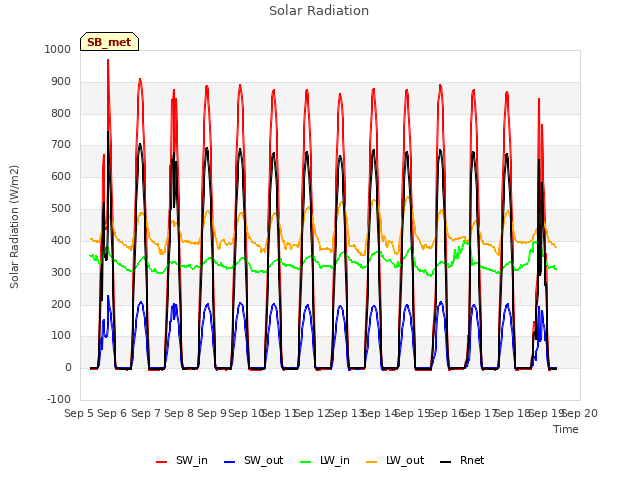Click the 200 y-axis tick label
This screenshot has height=480, width=640.
tap(61, 304)
